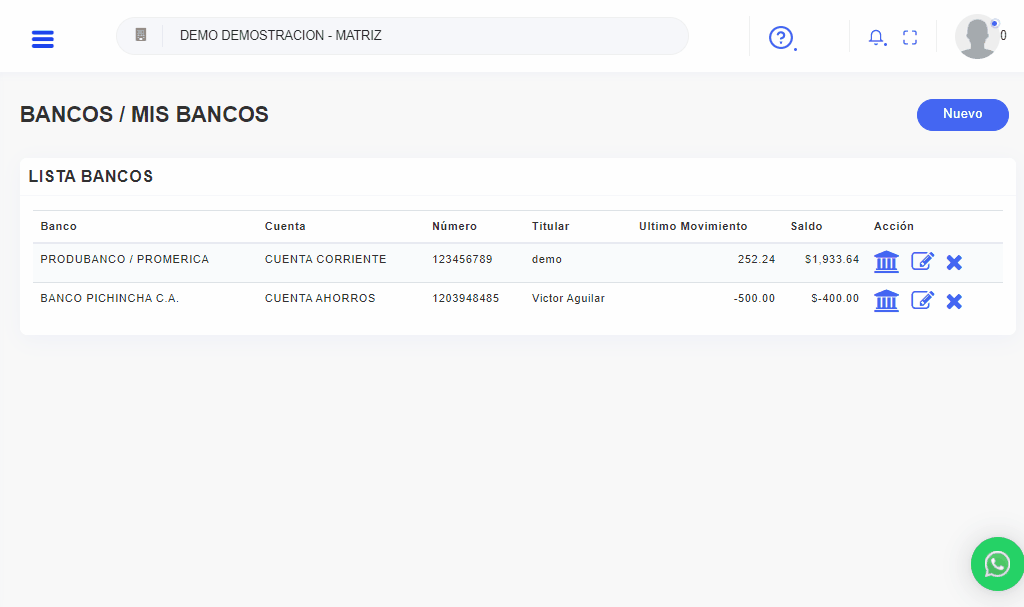Open the hamburger navigation menu
Screen dimensions: 1024x607
(43, 39)
